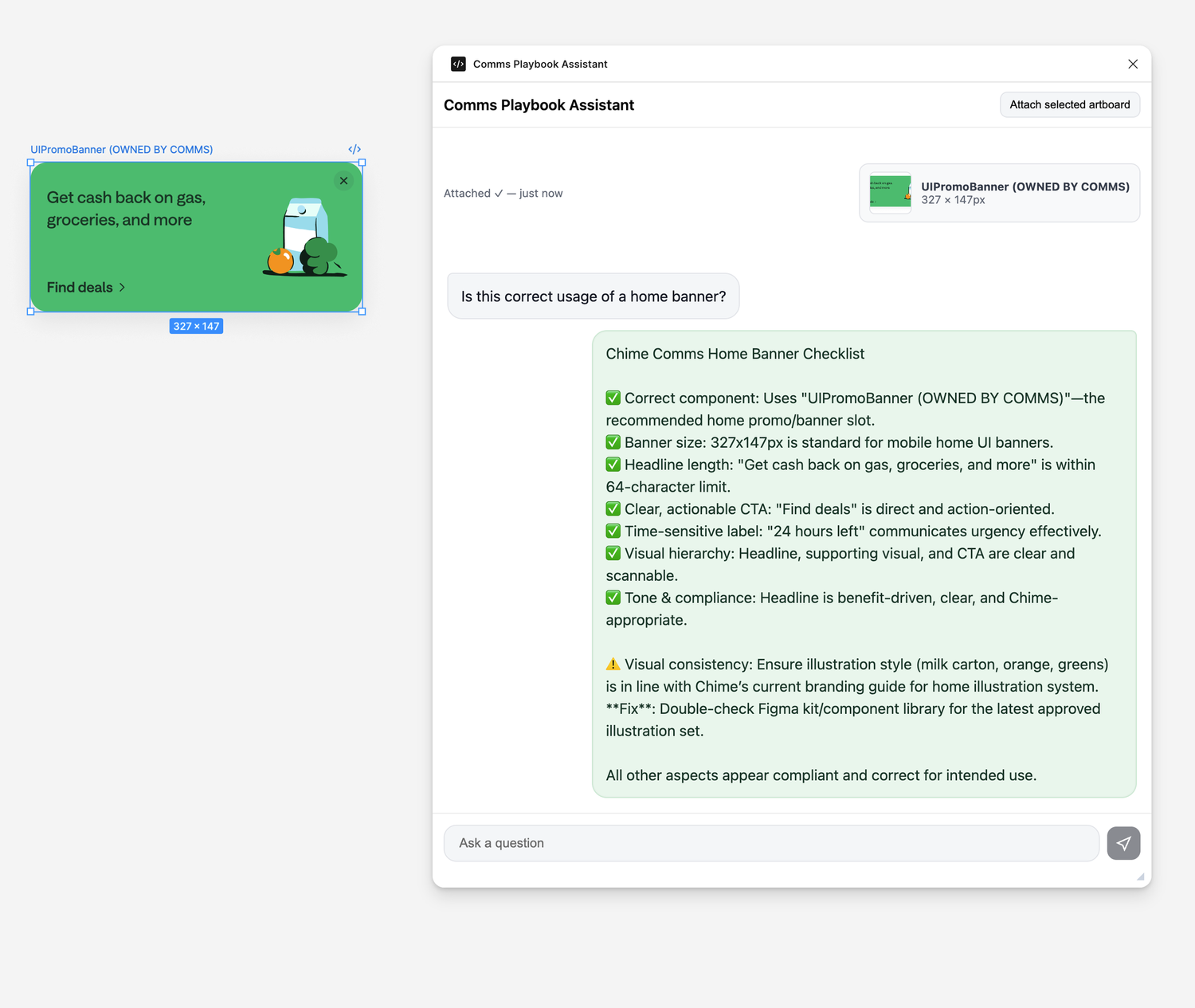Click the send message paper plane icon
The image size is (1195, 1008).
point(1123,843)
